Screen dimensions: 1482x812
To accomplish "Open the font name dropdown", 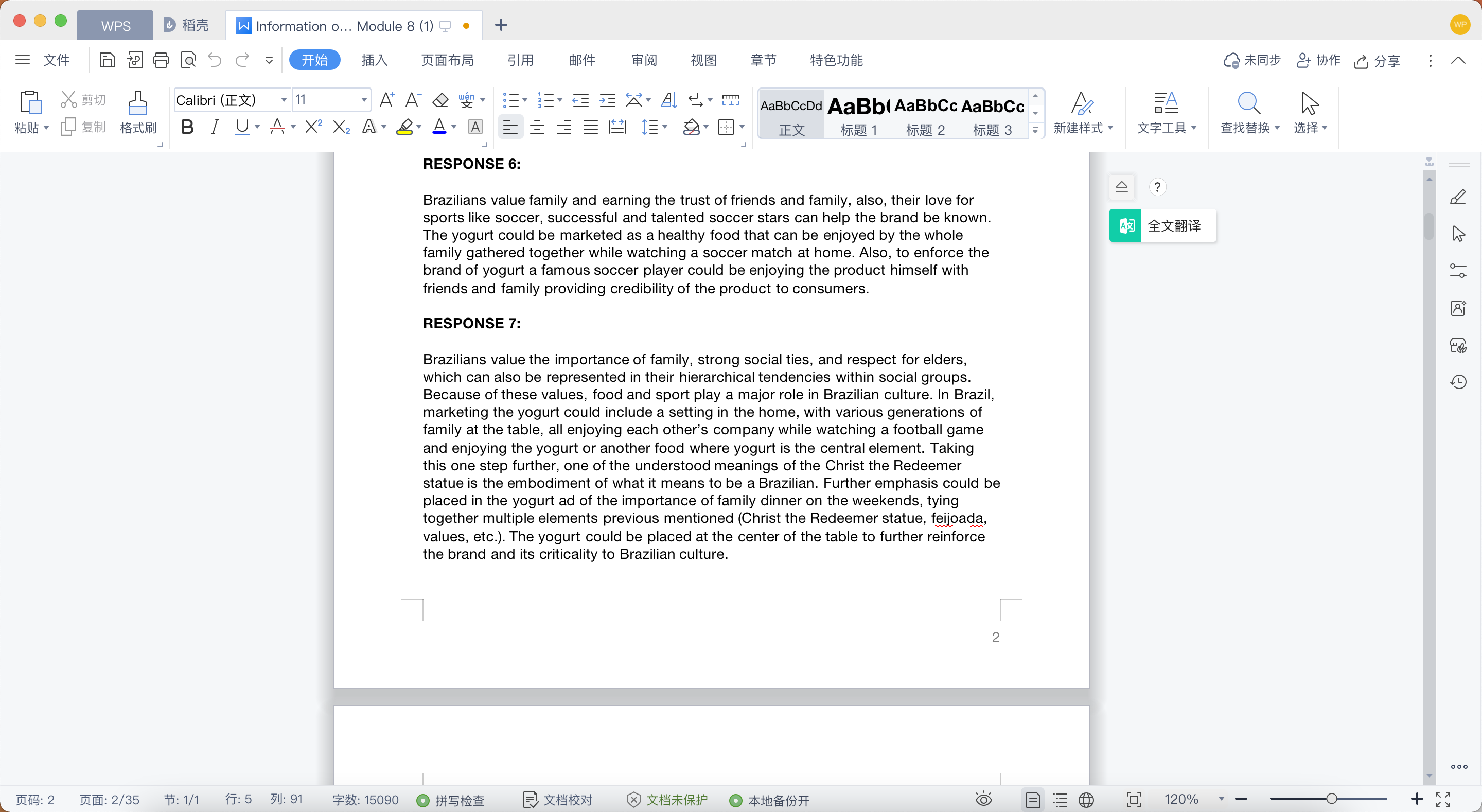I will [284, 99].
